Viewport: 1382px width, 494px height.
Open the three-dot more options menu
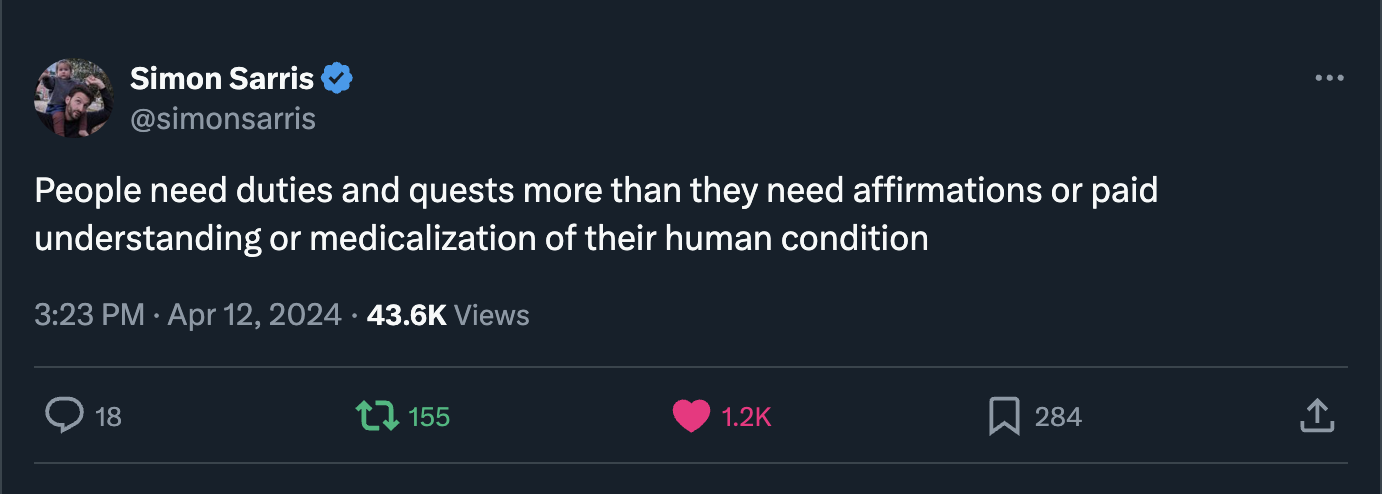pos(1329,78)
